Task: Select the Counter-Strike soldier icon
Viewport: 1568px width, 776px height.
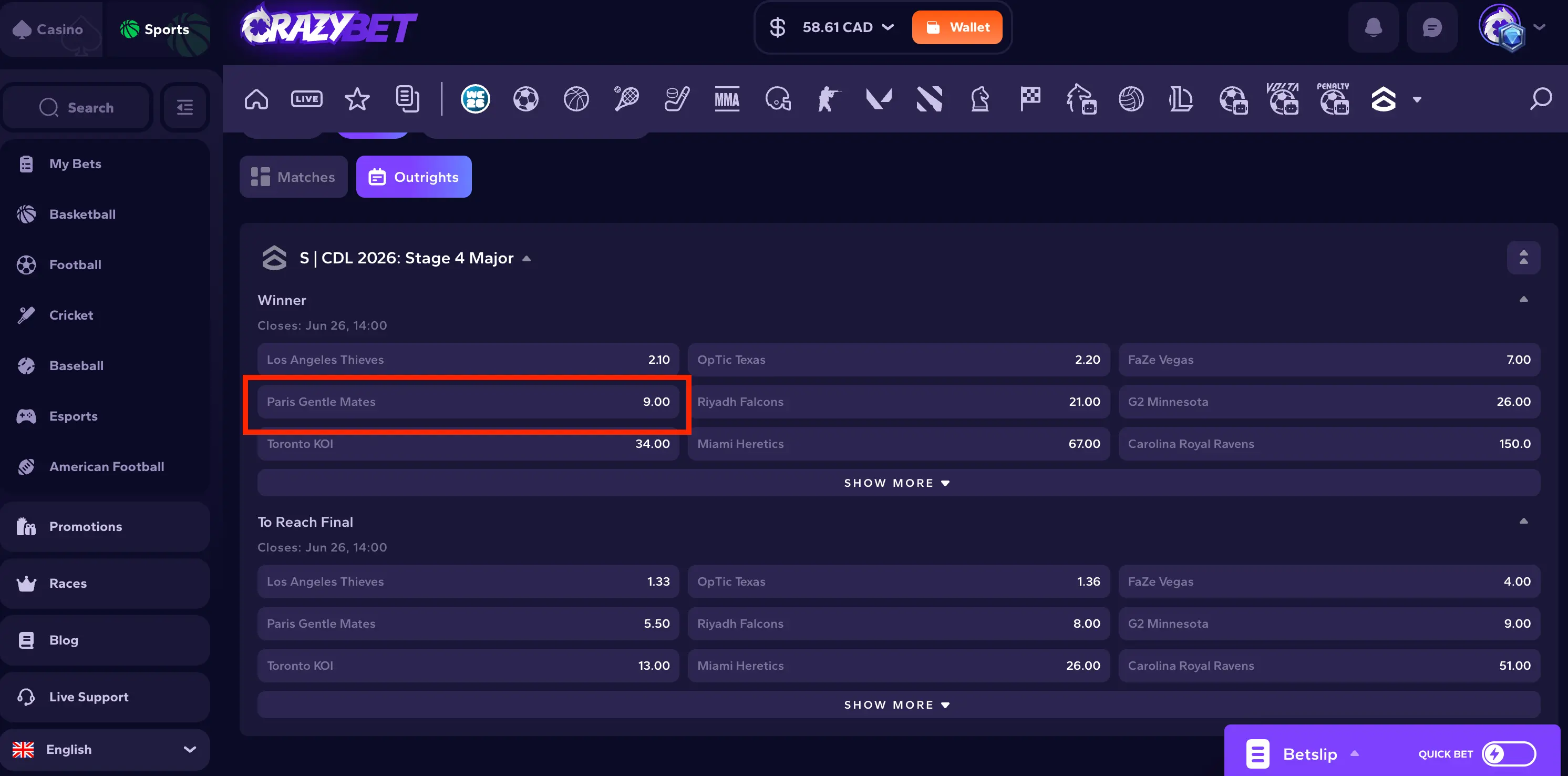Action: pyautogui.click(x=828, y=99)
